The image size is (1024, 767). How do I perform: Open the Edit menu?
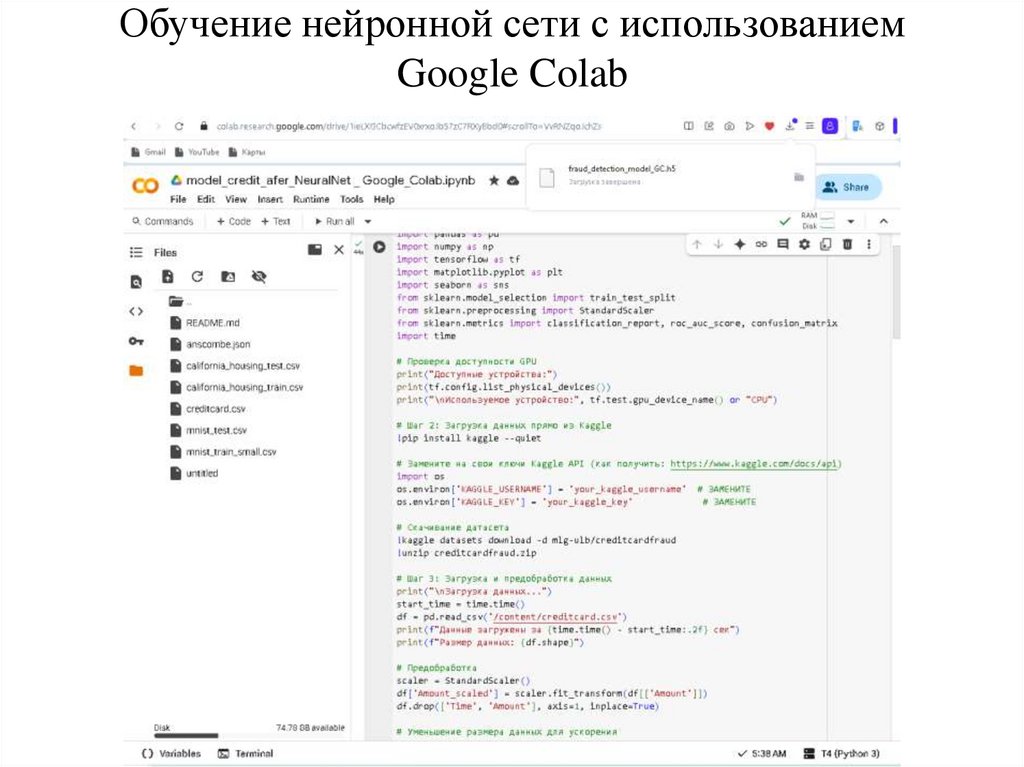[x=206, y=199]
